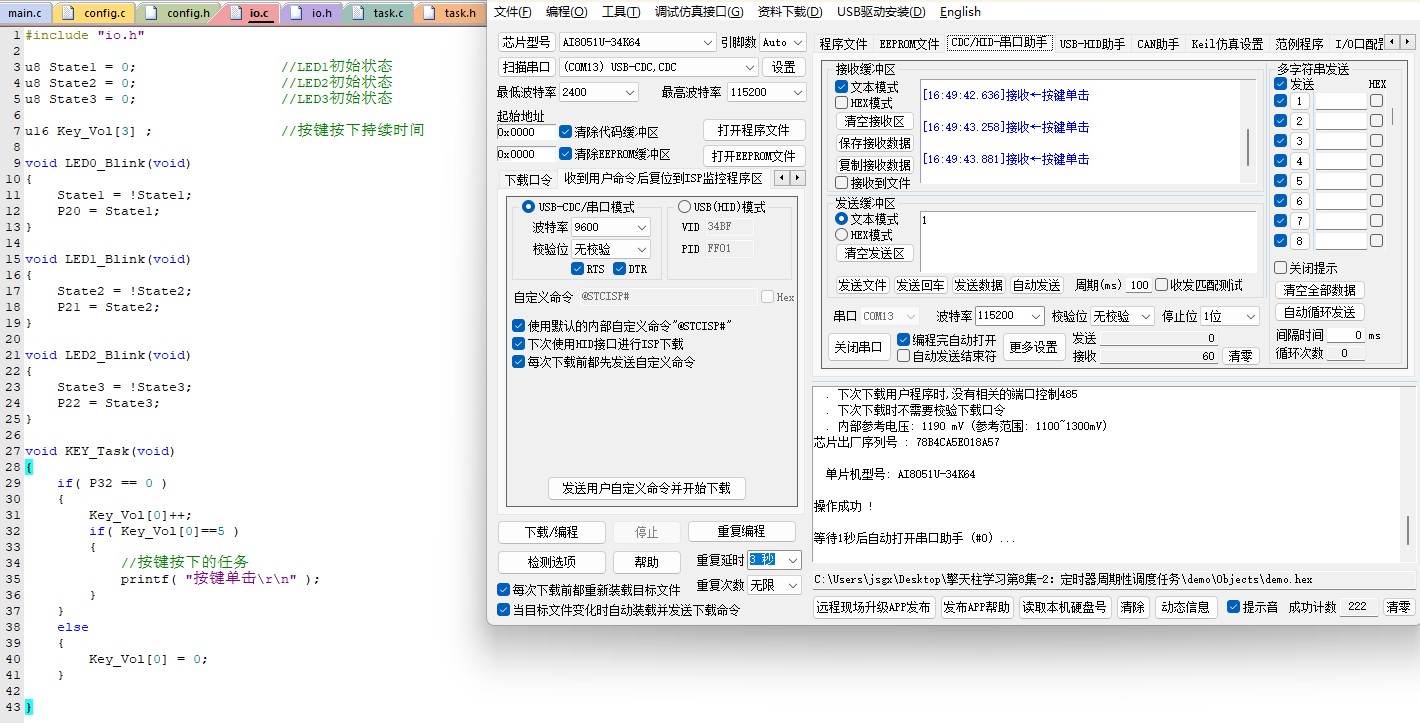This screenshot has height=723, width=1420.
Task: Click the left tab-scroll arrow beside 收到用户命令 tab
Action: [x=783, y=178]
